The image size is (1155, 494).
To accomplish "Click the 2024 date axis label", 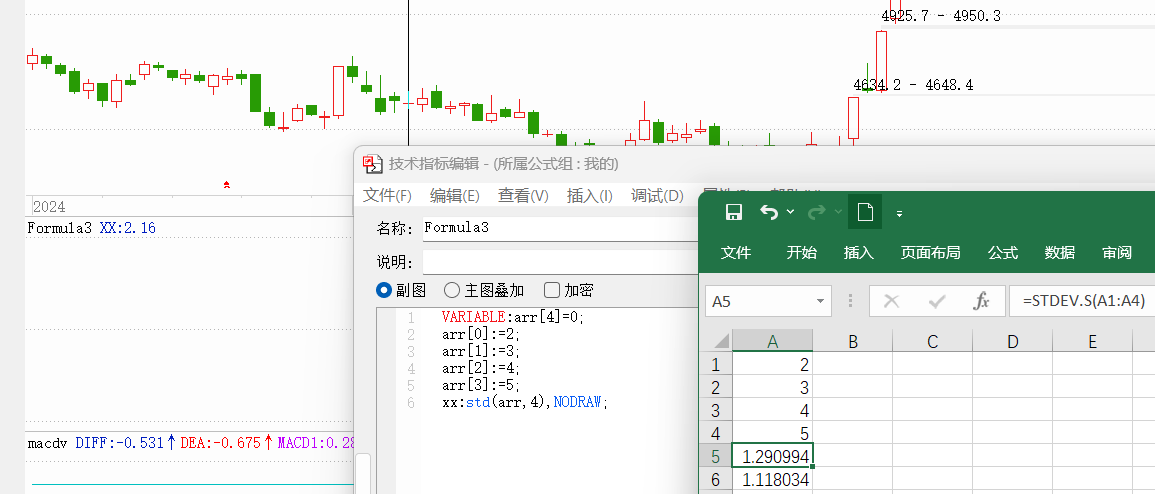I will pos(49,207).
